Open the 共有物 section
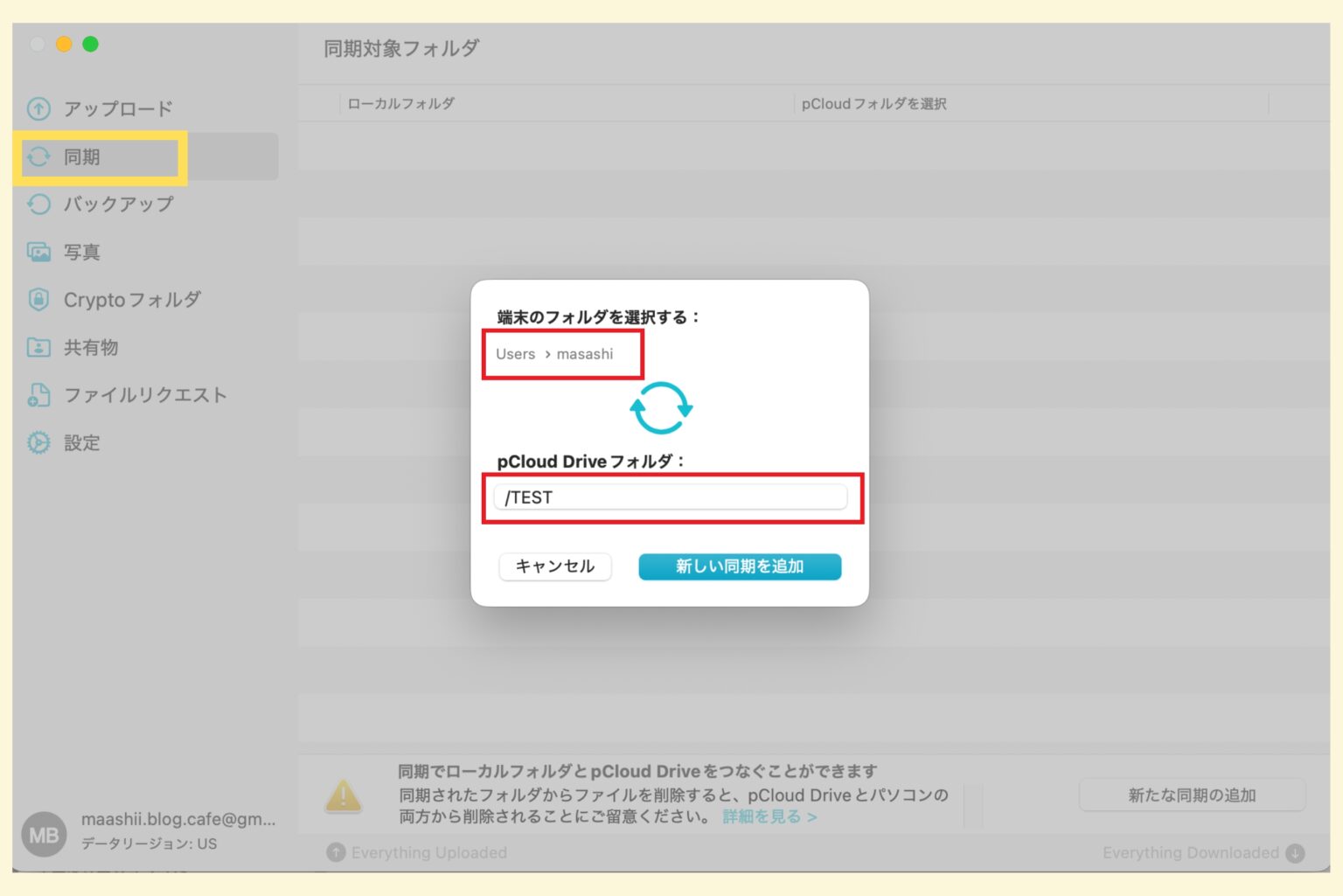Screen dimensions: 1343x896 91,348
